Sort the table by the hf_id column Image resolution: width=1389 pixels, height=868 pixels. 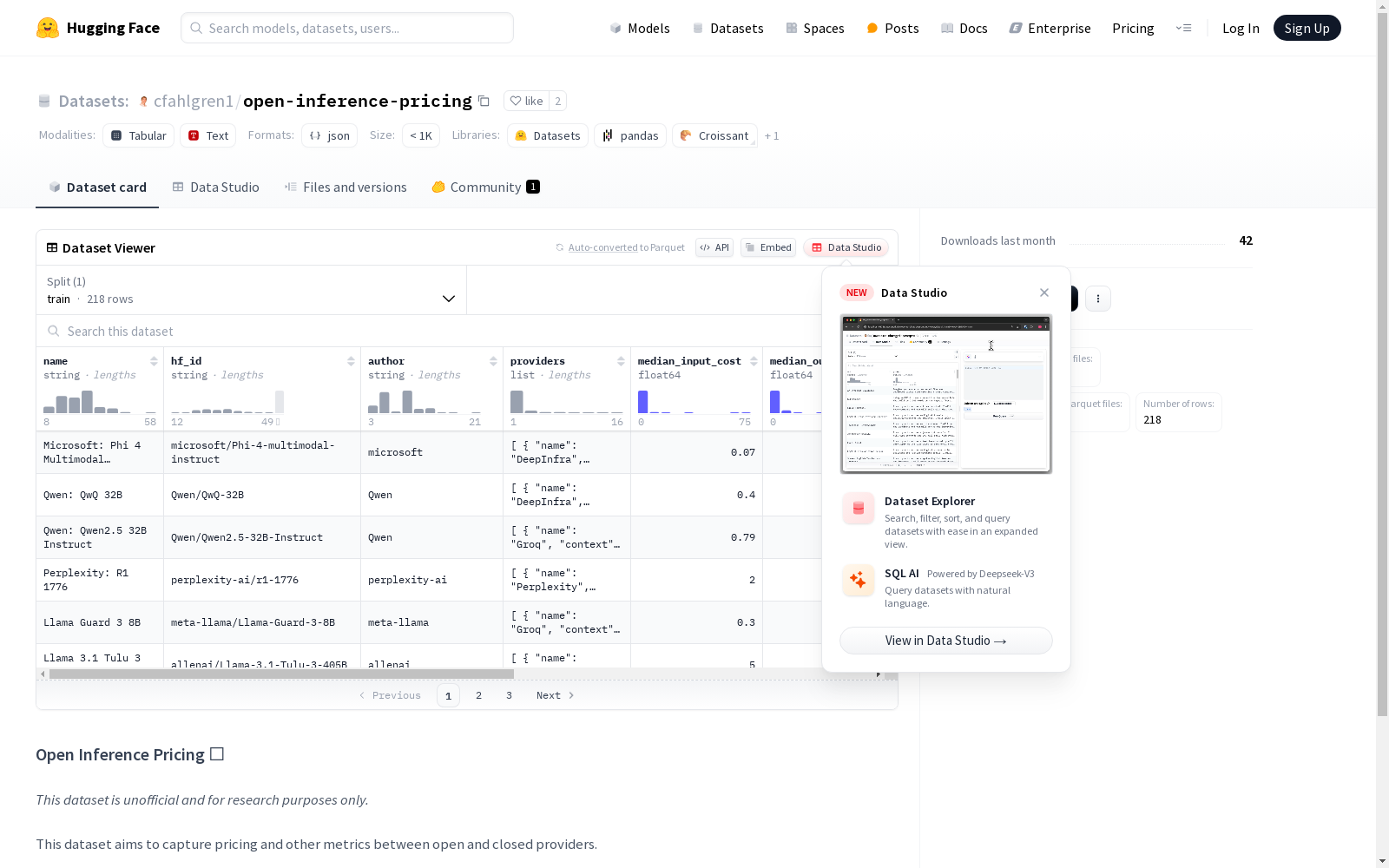[351, 361]
